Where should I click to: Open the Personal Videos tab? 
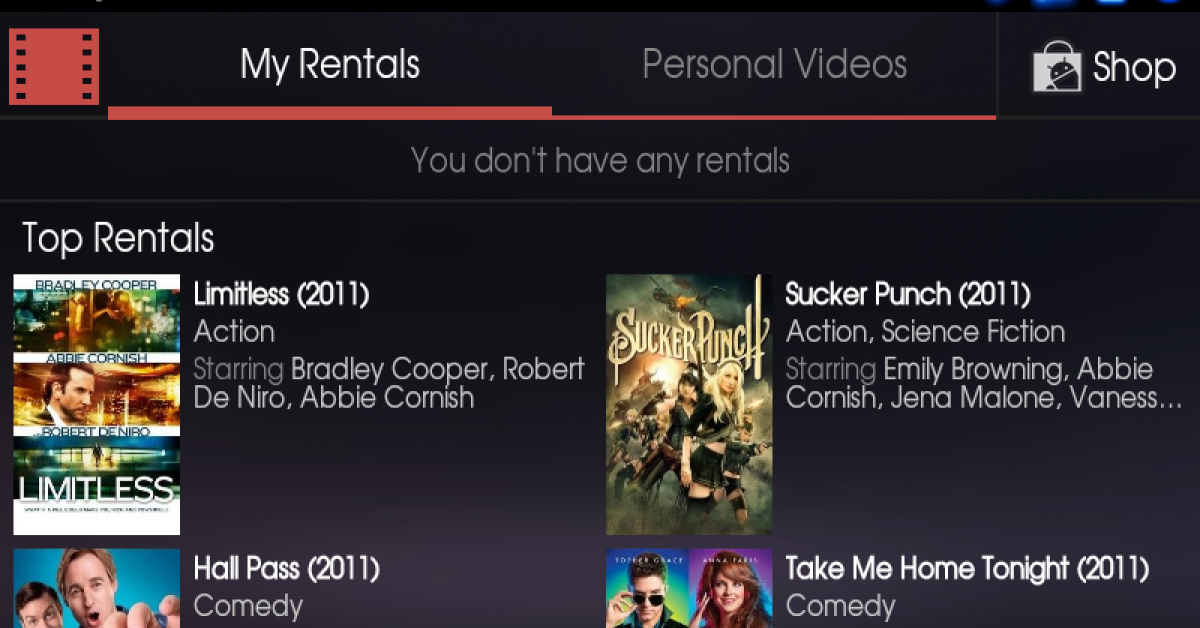[x=774, y=65]
